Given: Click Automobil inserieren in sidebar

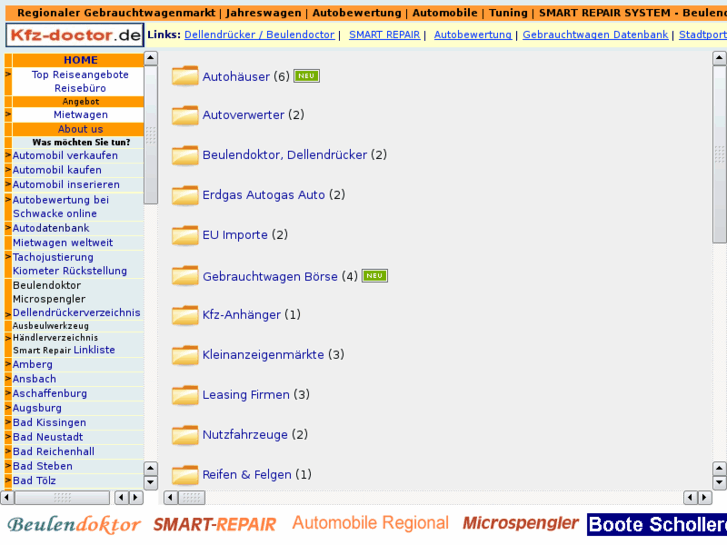Looking at the screenshot, I should 66,185.
